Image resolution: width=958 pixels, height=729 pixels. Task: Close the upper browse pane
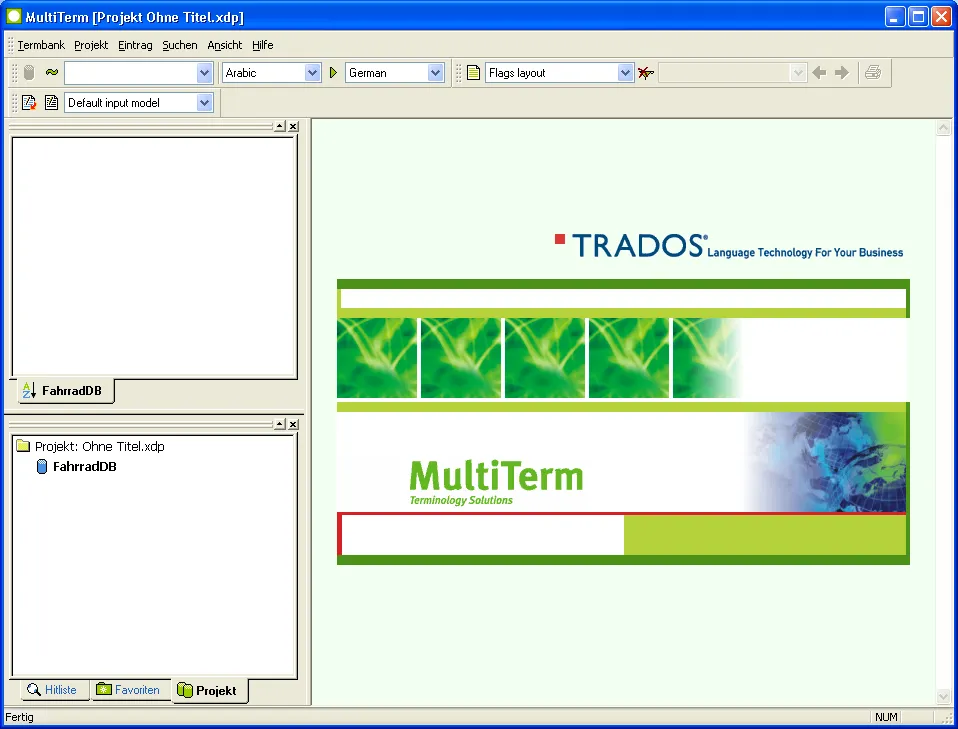tap(293, 126)
